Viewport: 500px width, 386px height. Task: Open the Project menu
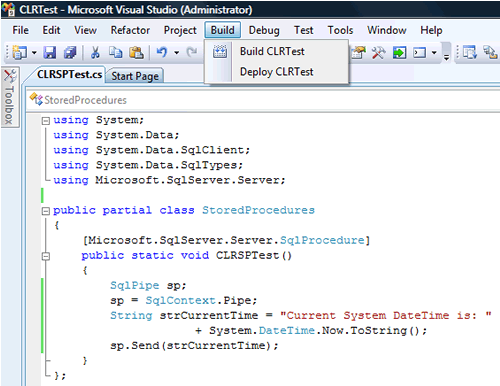click(x=180, y=30)
